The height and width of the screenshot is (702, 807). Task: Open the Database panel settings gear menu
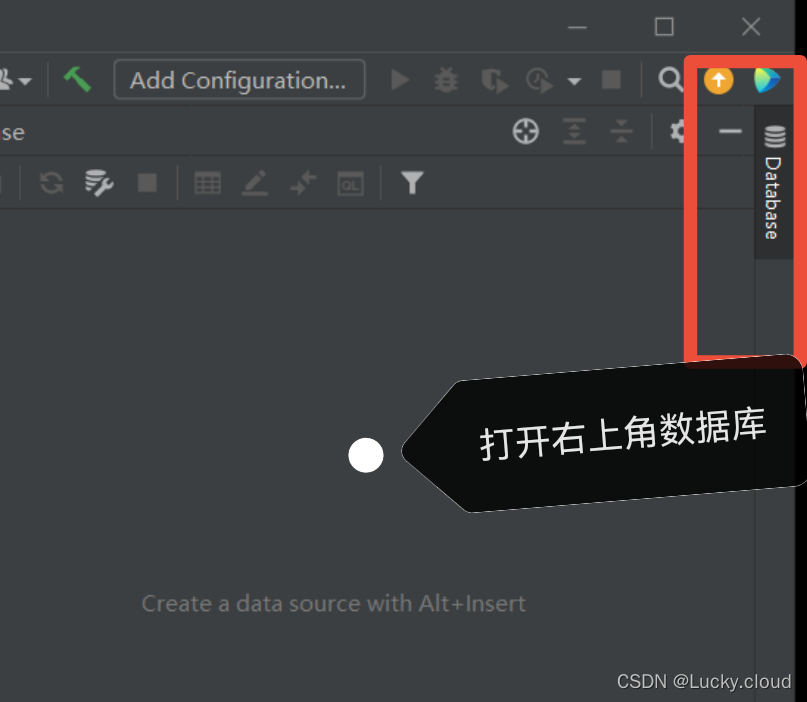point(678,131)
